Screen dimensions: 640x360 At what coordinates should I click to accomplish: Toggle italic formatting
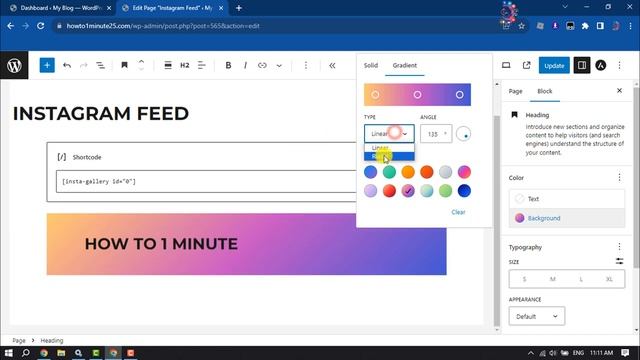[x=245, y=65]
